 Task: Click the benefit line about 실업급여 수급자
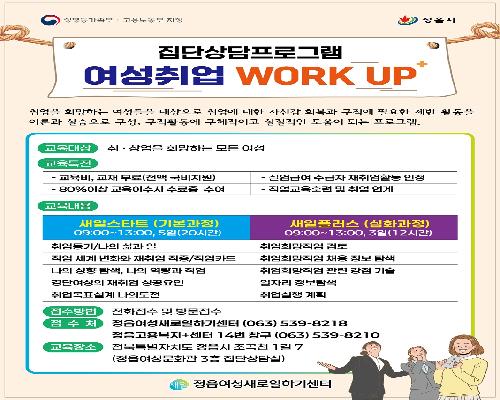(343, 177)
